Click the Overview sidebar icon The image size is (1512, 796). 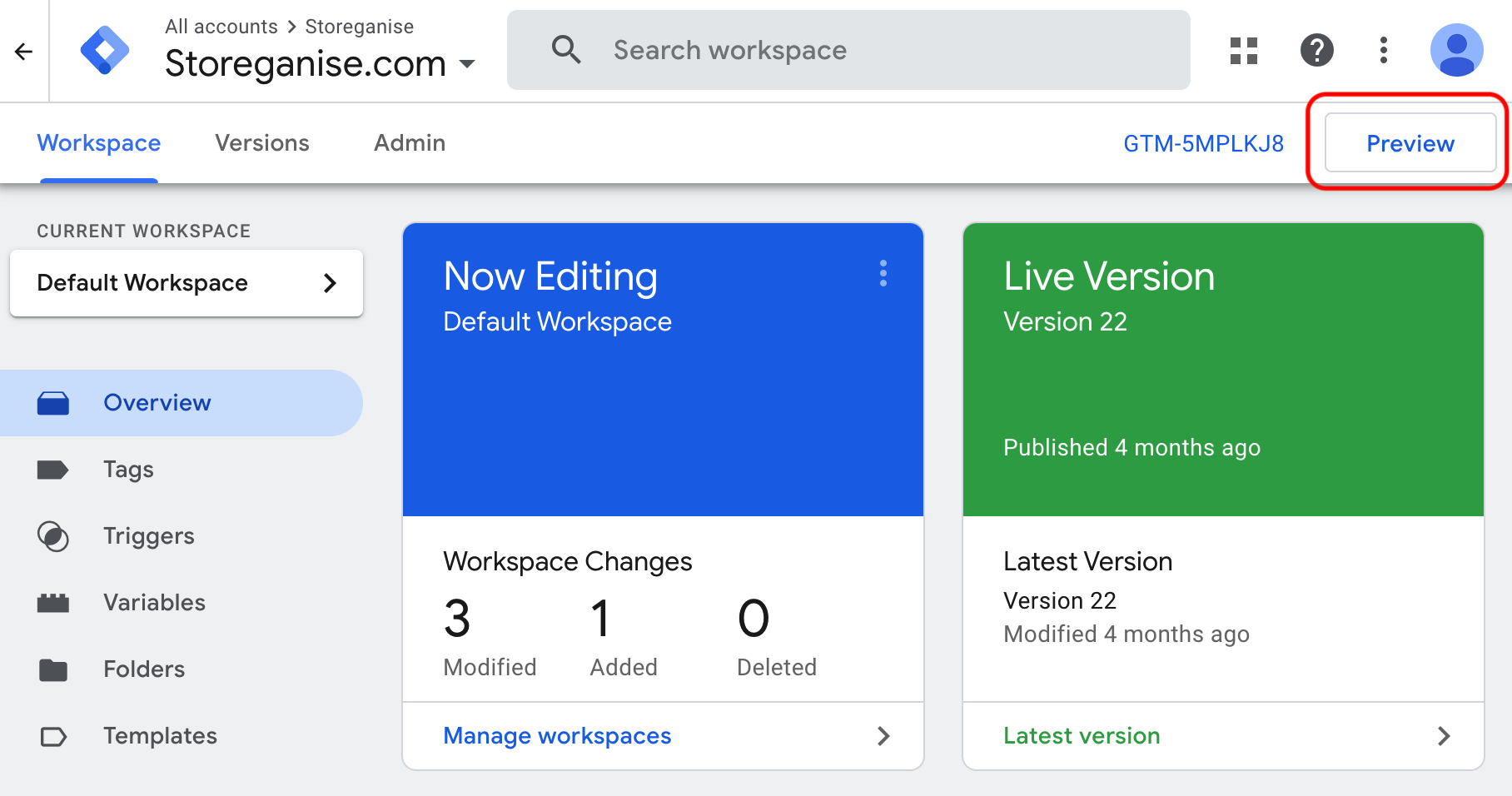click(53, 403)
